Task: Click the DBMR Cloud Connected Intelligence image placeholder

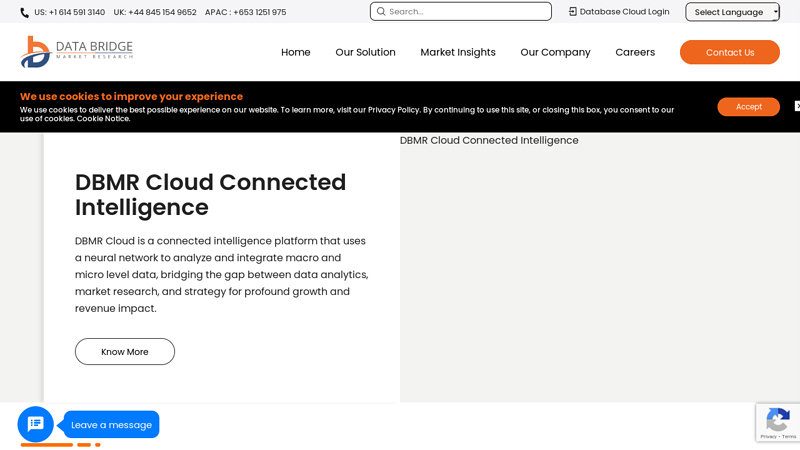Action: [x=599, y=268]
